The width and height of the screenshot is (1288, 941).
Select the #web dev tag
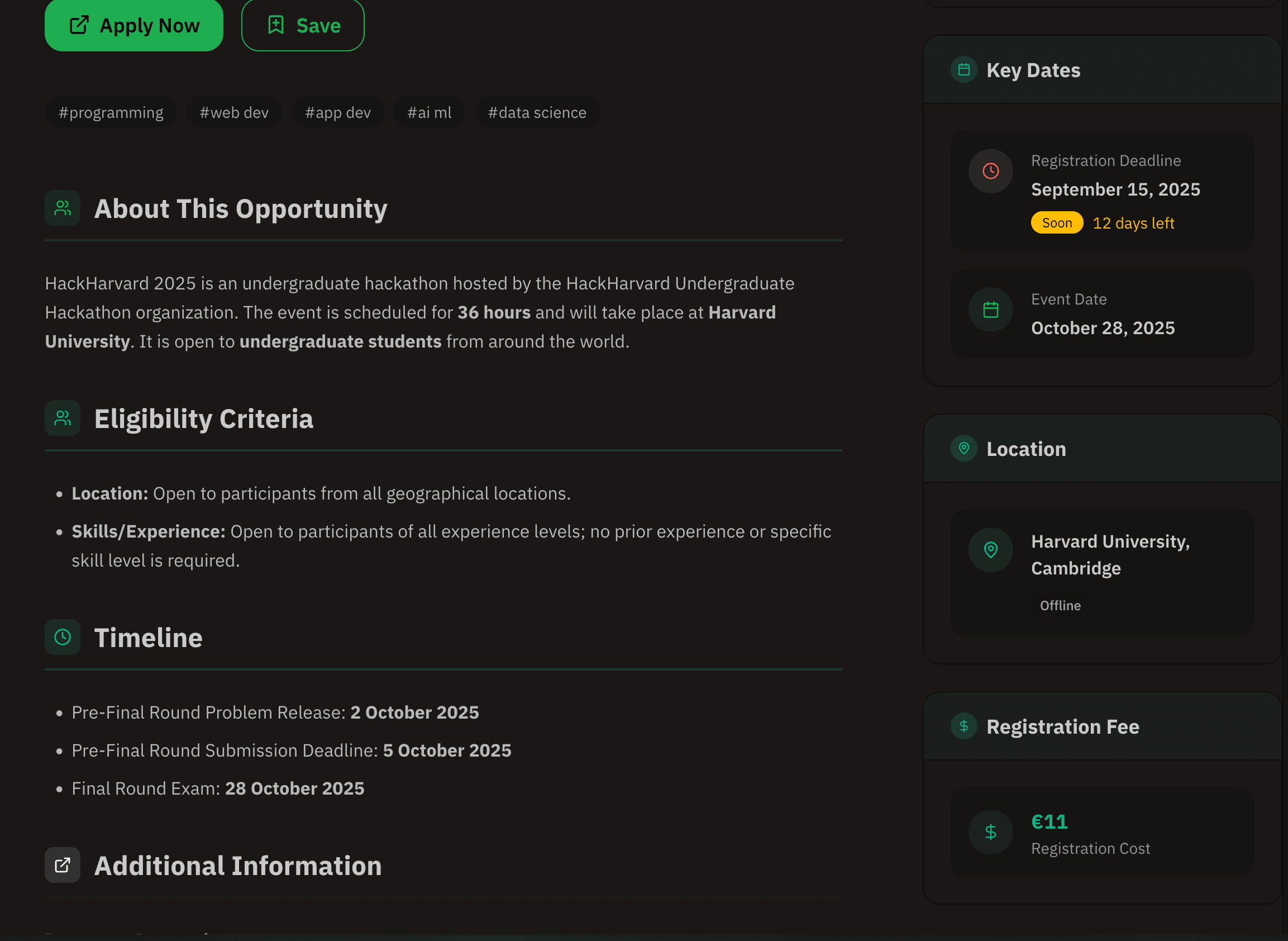coord(234,113)
